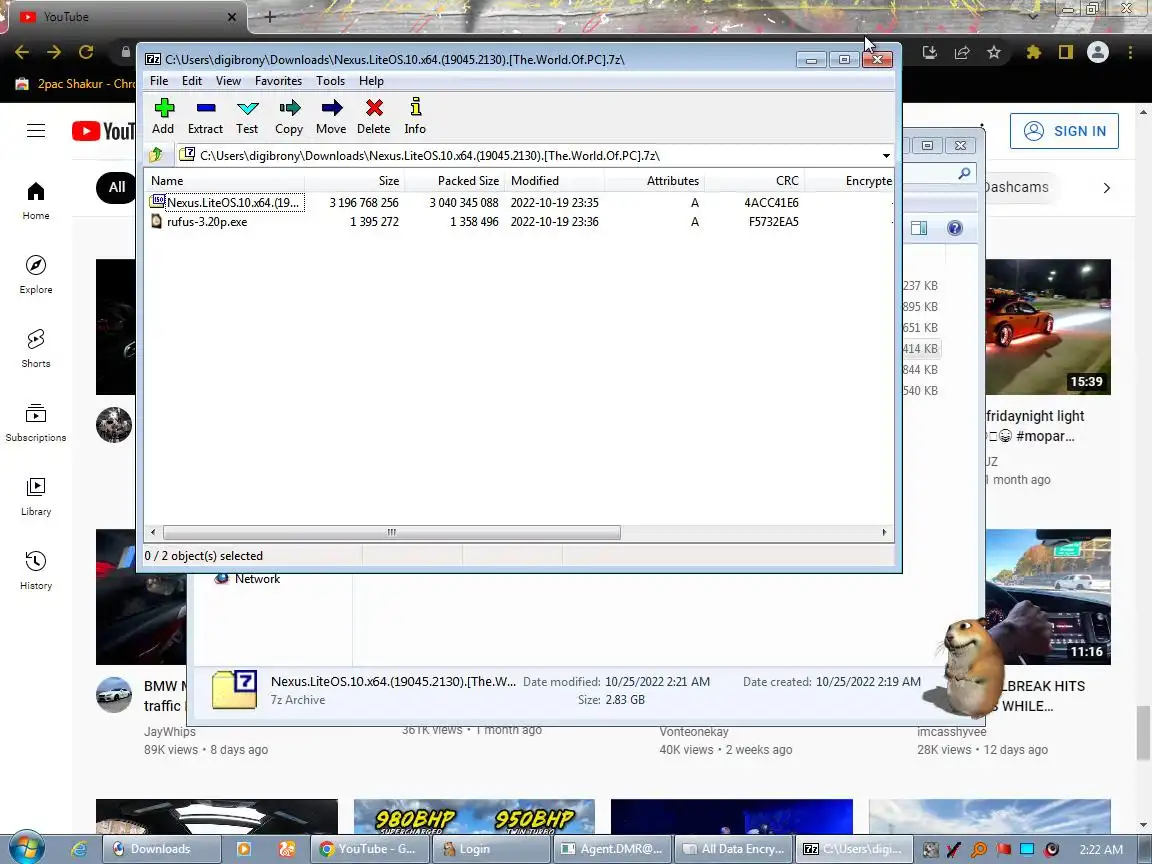Sort 7-Zip list by Name column

(225, 181)
